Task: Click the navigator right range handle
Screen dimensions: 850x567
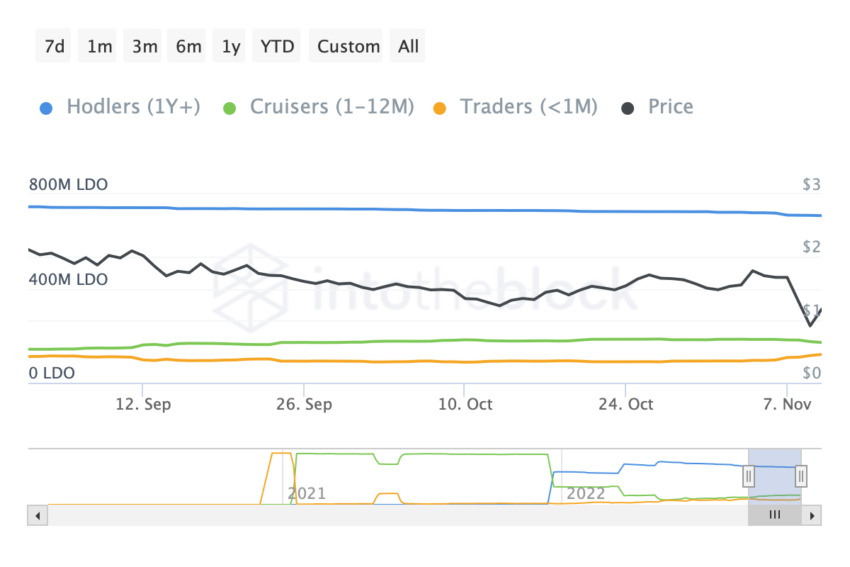Action: click(801, 476)
